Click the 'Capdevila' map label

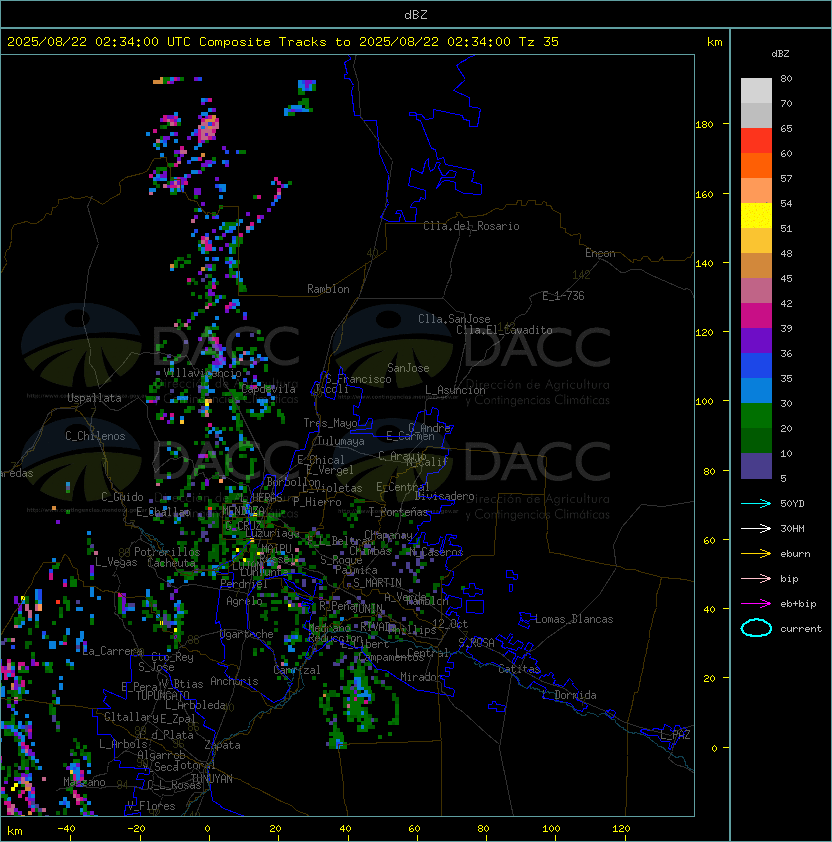[x=268, y=389]
